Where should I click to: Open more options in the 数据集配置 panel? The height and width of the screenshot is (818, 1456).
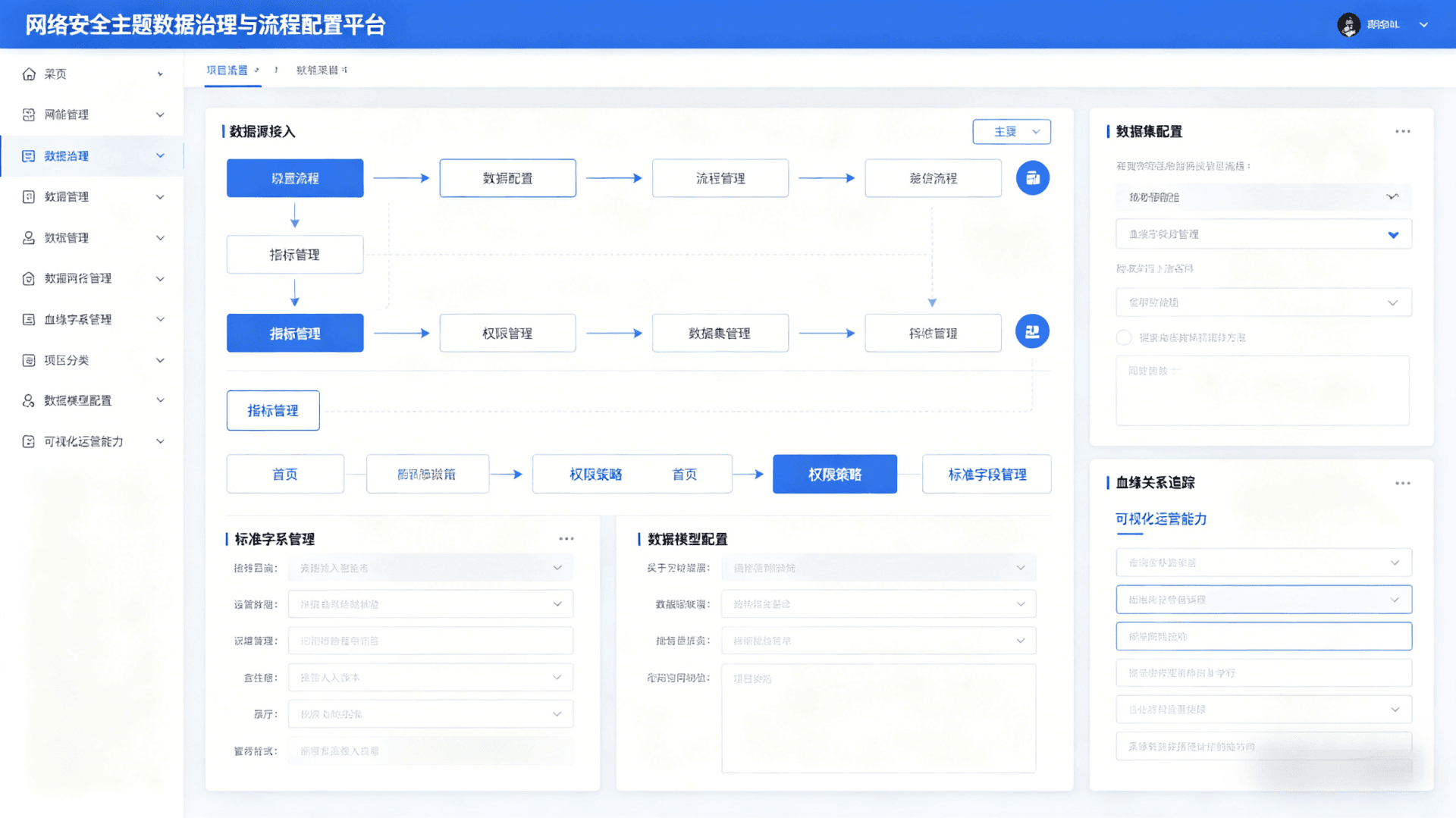point(1401,131)
